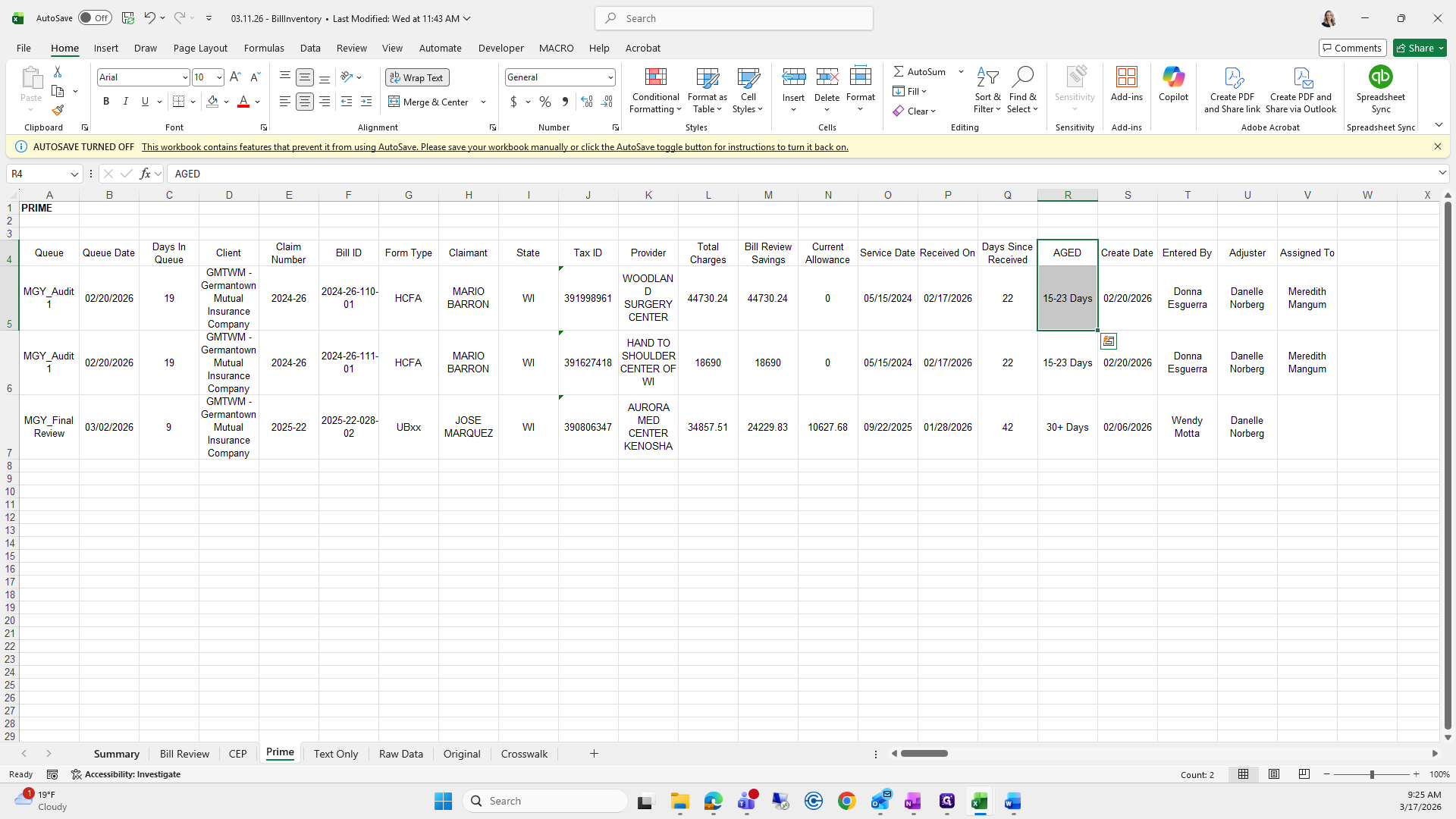Screen dimensions: 1456x819
Task: Toggle bold formatting
Action: tap(106, 102)
